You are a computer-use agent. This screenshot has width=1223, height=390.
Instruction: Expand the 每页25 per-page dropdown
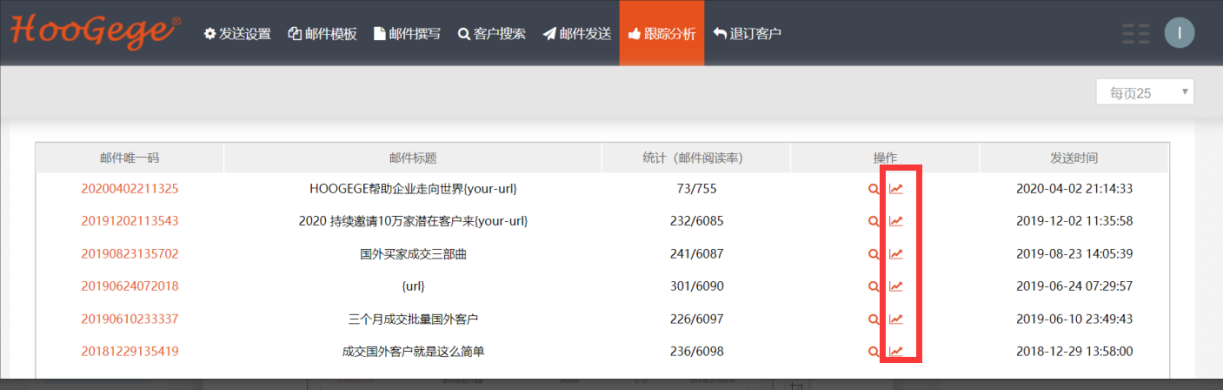1145,93
